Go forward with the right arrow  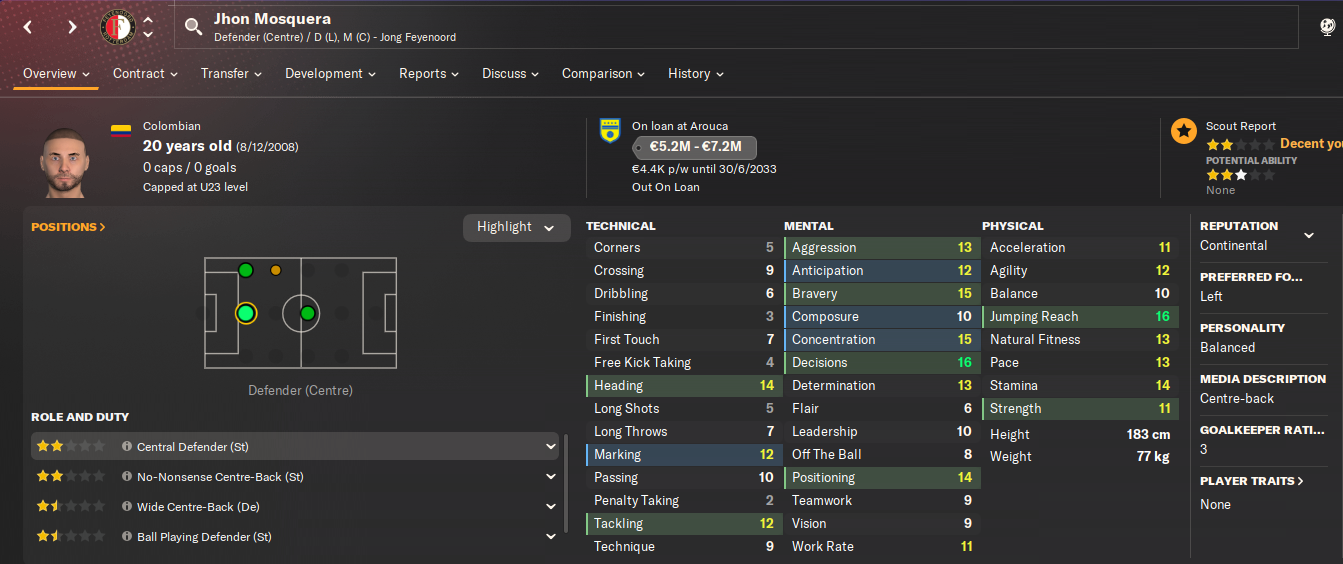click(x=72, y=27)
